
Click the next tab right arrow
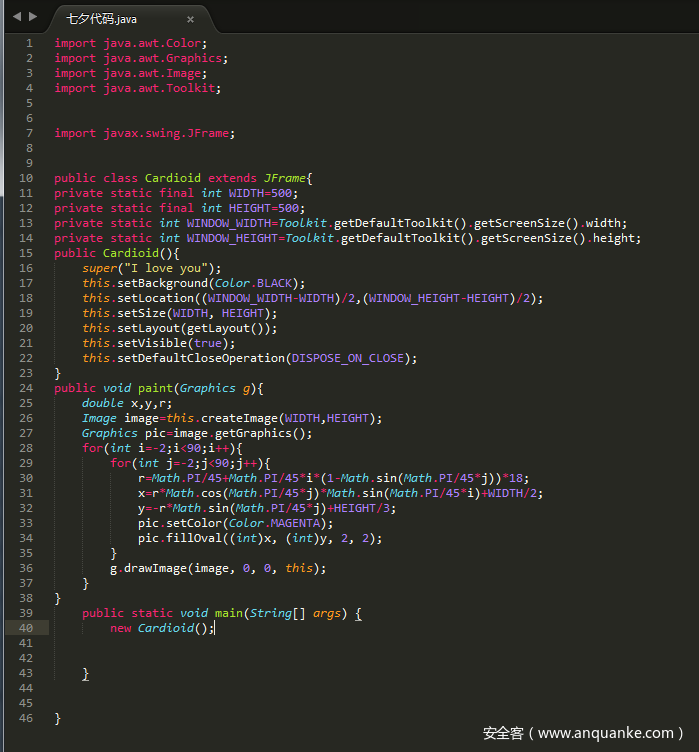tap(33, 17)
